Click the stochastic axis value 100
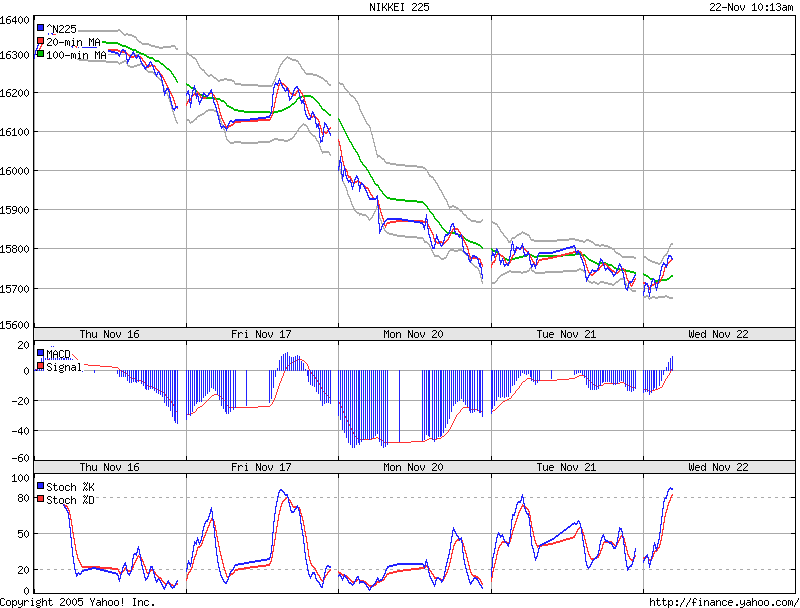Viewport: 800px width, 608px height. pyautogui.click(x=20, y=478)
